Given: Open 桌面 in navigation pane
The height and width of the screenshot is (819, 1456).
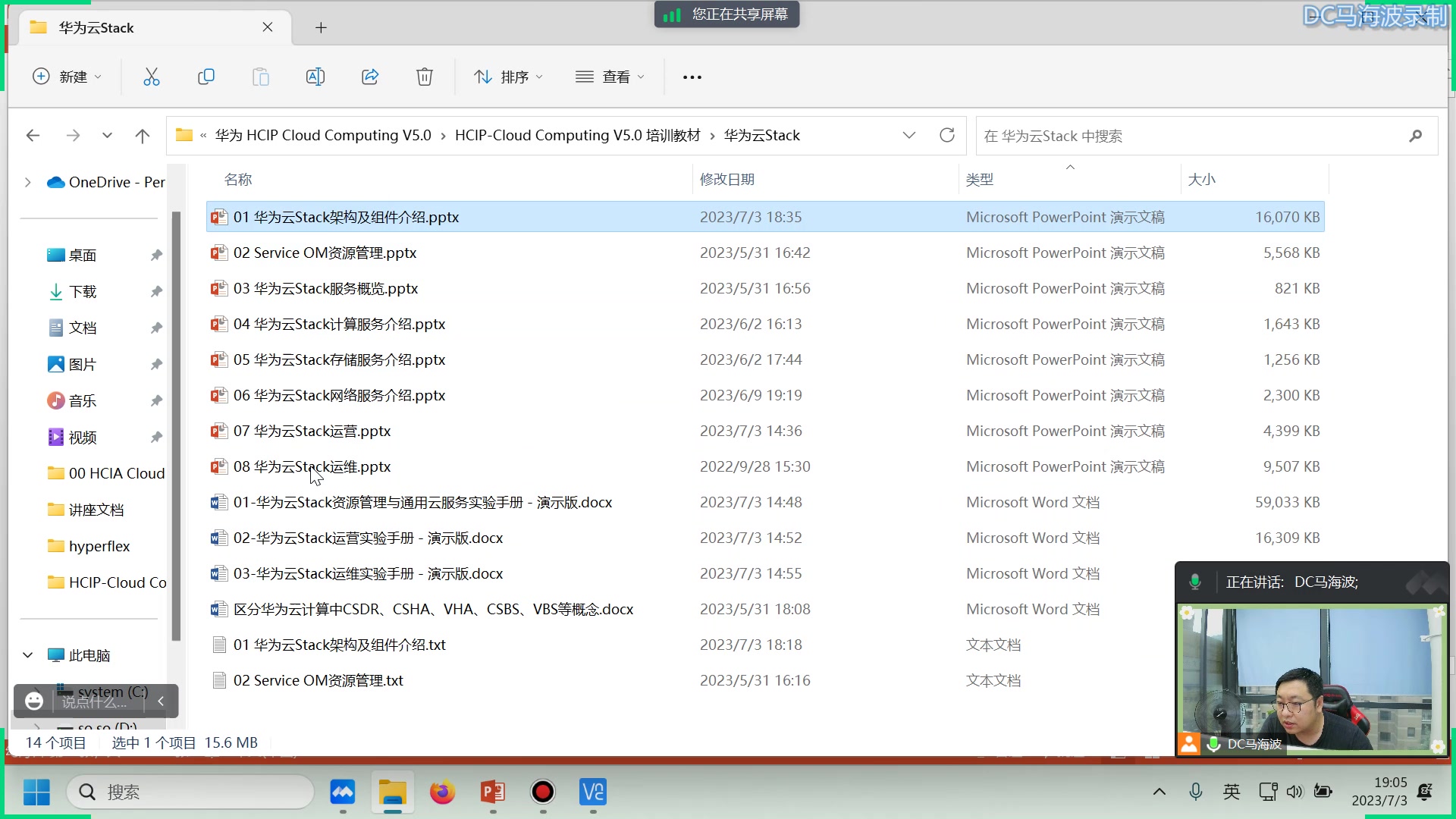Looking at the screenshot, I should [x=83, y=256].
